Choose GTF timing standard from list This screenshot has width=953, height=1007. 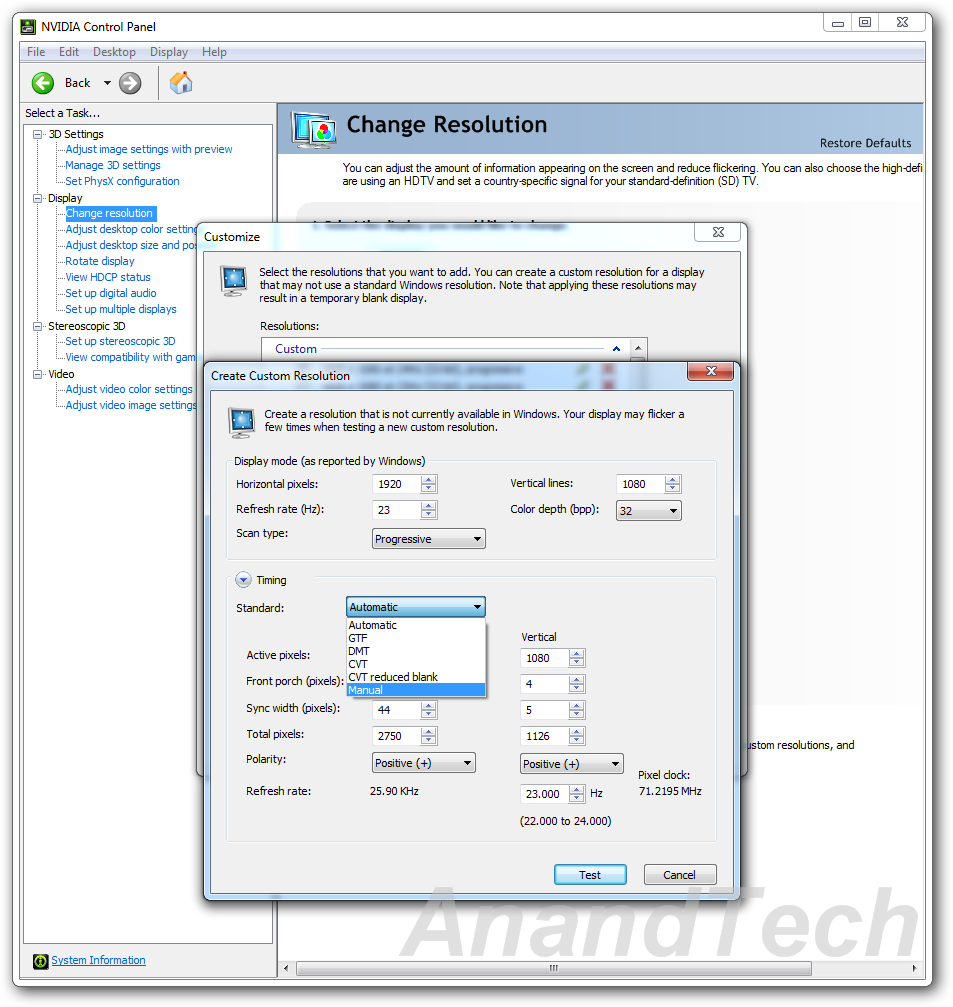coord(415,638)
